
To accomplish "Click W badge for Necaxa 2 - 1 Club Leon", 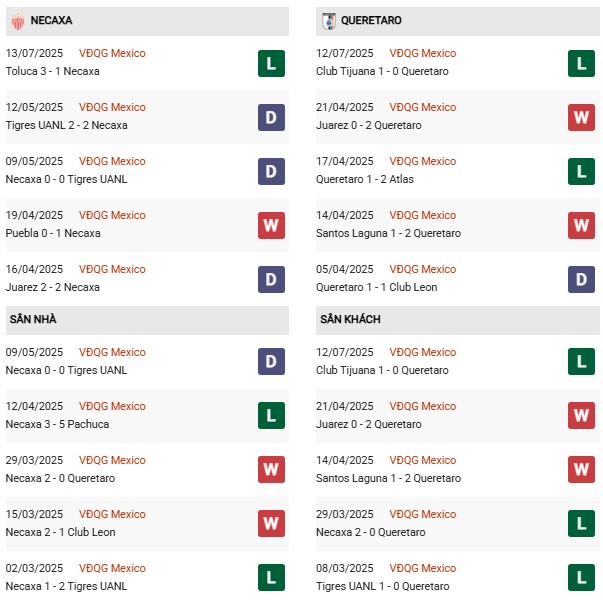I will [x=271, y=524].
